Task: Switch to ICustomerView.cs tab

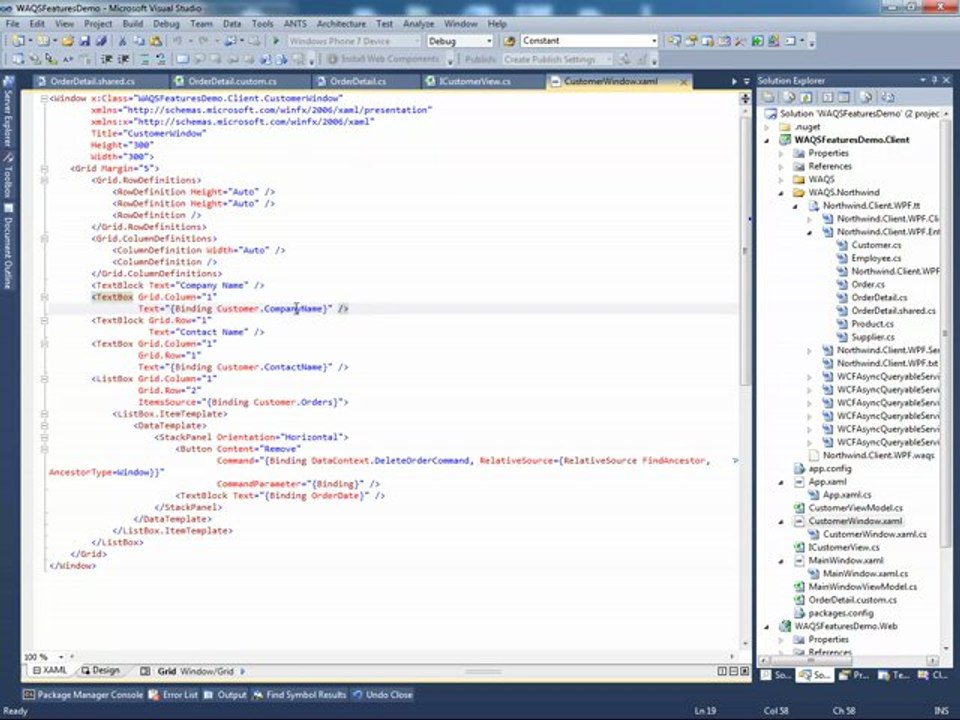Action: [x=474, y=81]
